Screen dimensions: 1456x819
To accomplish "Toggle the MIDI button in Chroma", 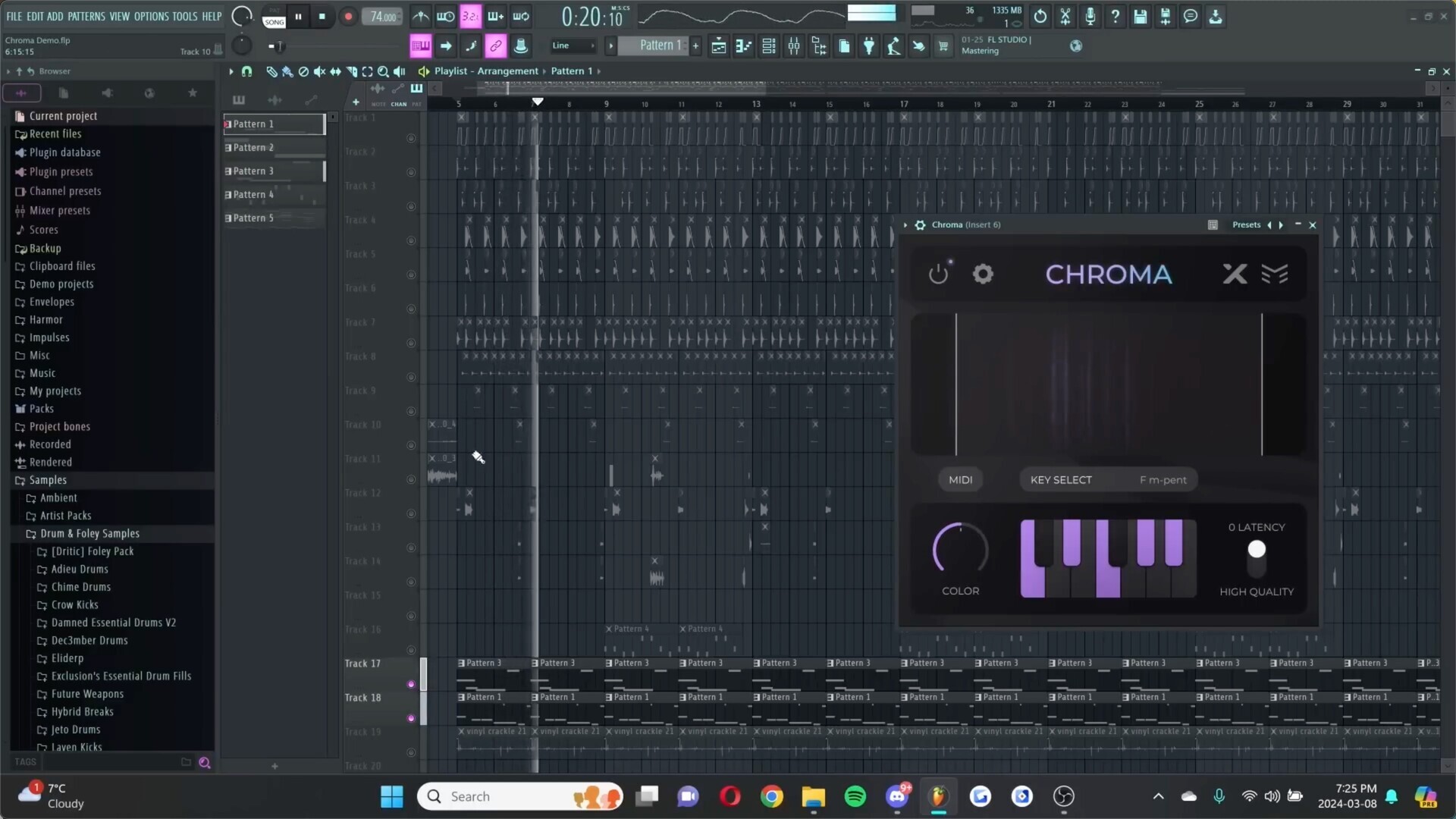I will coord(960,480).
